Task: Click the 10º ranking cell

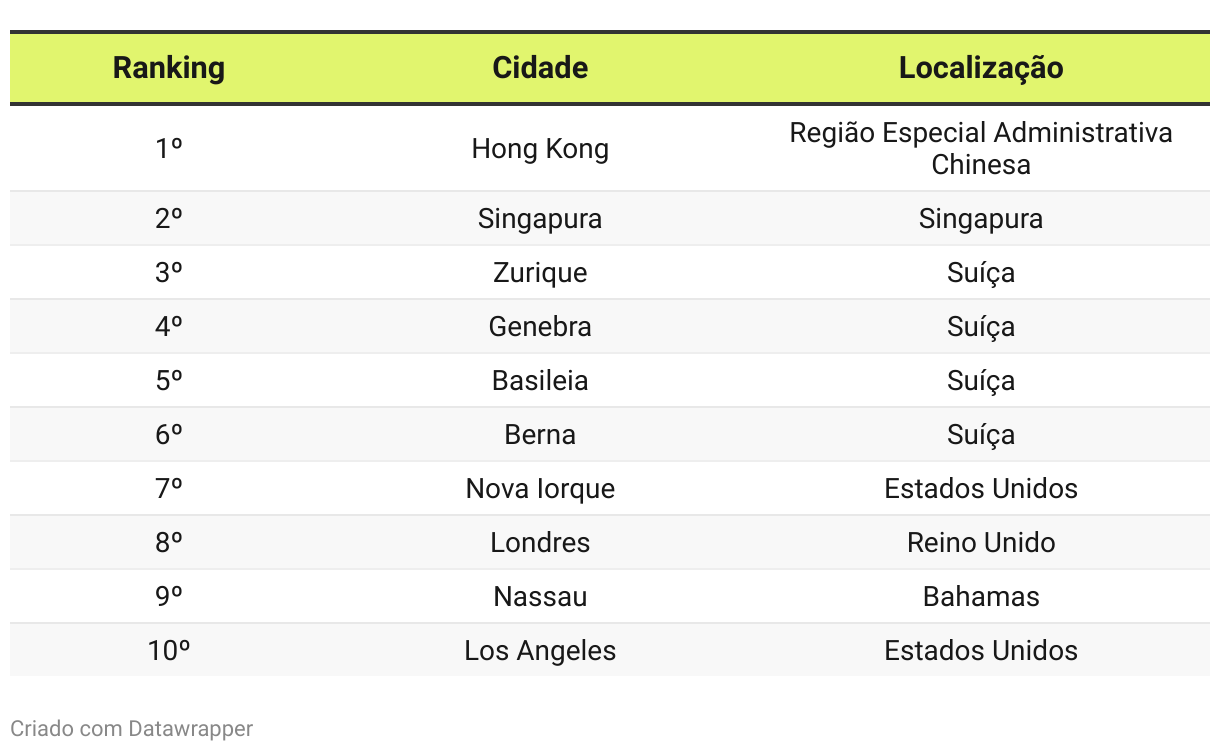Action: point(169,651)
